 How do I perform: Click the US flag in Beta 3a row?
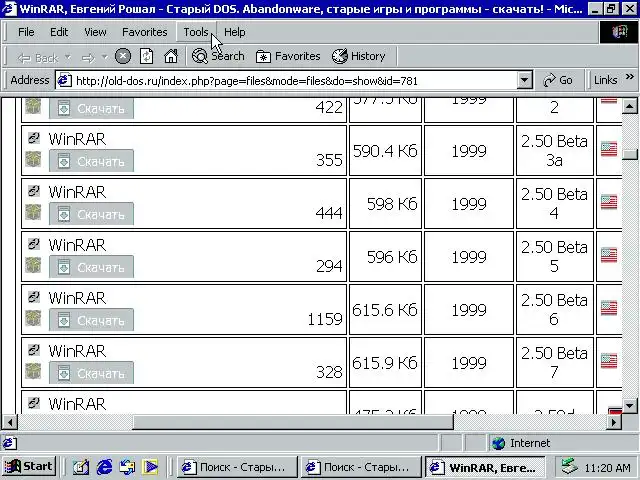pyautogui.click(x=609, y=149)
